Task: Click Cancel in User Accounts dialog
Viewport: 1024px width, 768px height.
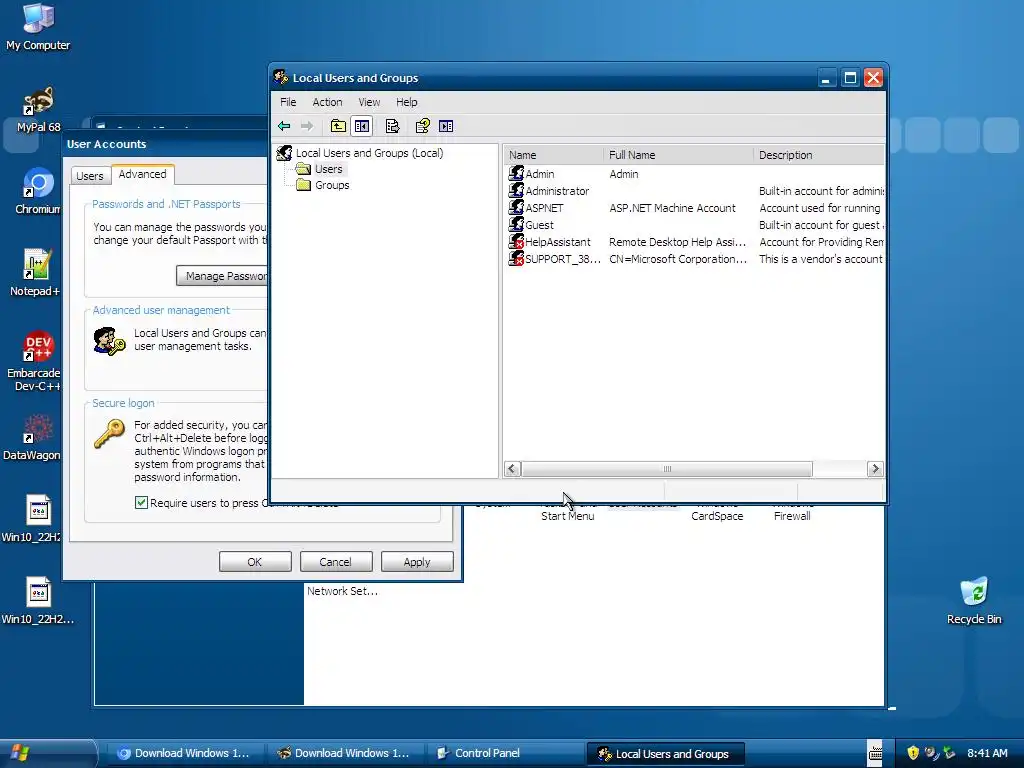Action: (x=336, y=562)
